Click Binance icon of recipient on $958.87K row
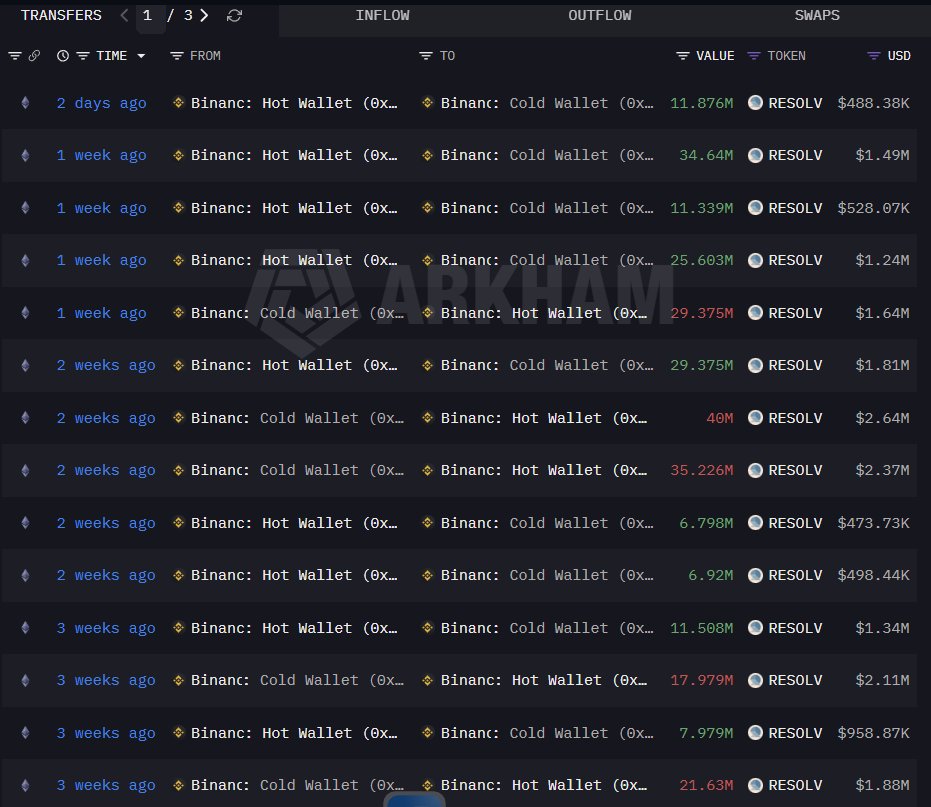This screenshot has width=931, height=807. pyautogui.click(x=427, y=733)
